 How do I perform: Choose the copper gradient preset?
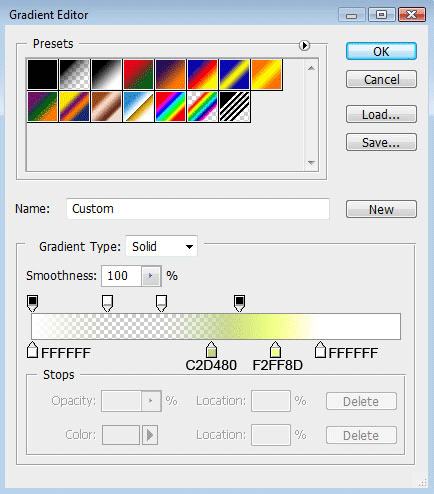(106, 107)
